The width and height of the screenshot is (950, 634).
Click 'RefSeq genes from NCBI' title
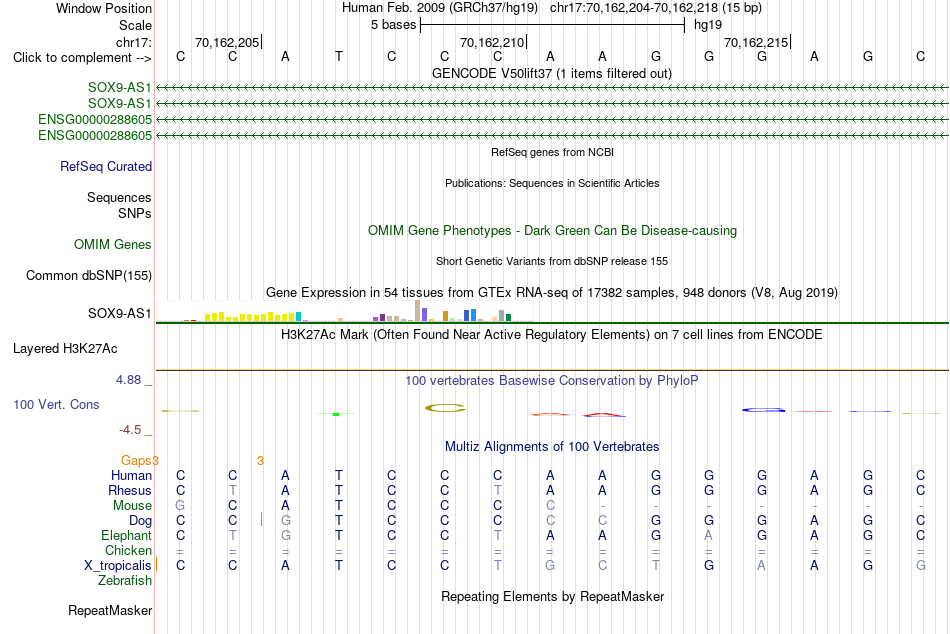click(x=553, y=152)
